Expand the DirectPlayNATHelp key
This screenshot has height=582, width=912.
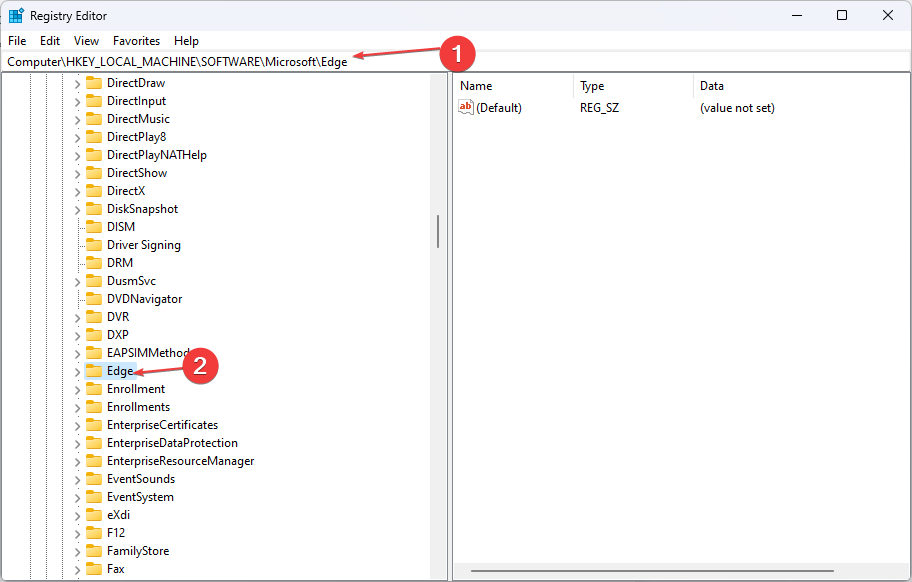pos(77,156)
